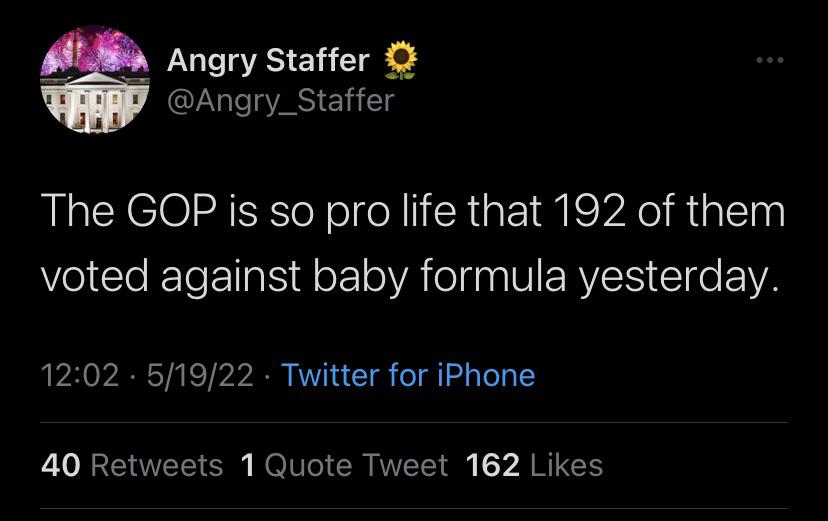
Task: Visit the @Angry_Staffer handle
Action: coord(280,100)
